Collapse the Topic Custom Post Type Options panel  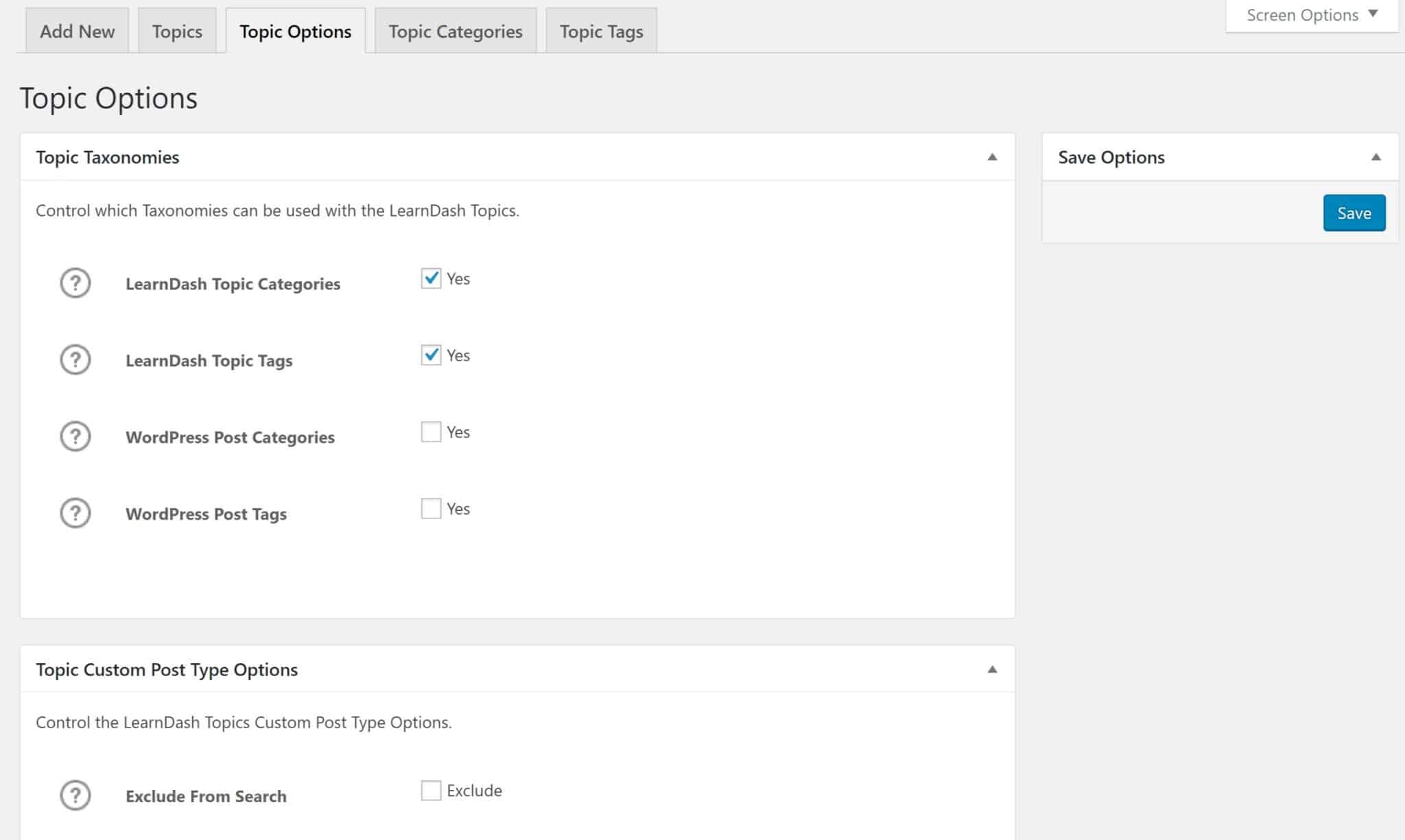coord(993,669)
